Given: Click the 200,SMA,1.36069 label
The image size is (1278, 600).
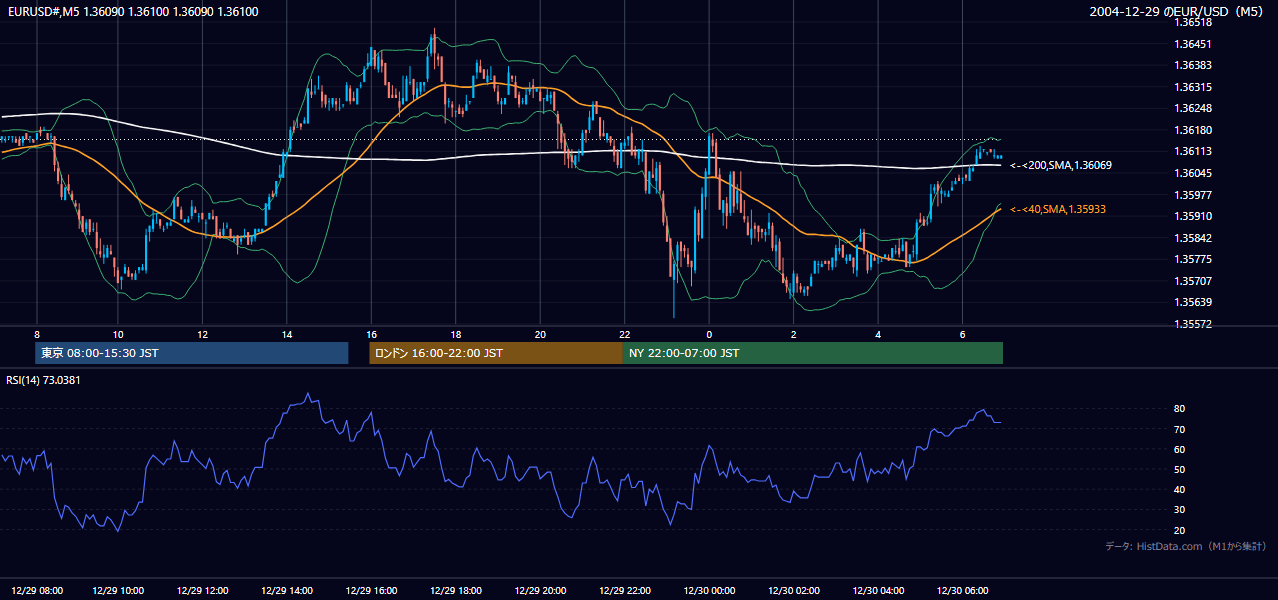Looking at the screenshot, I should [1061, 165].
